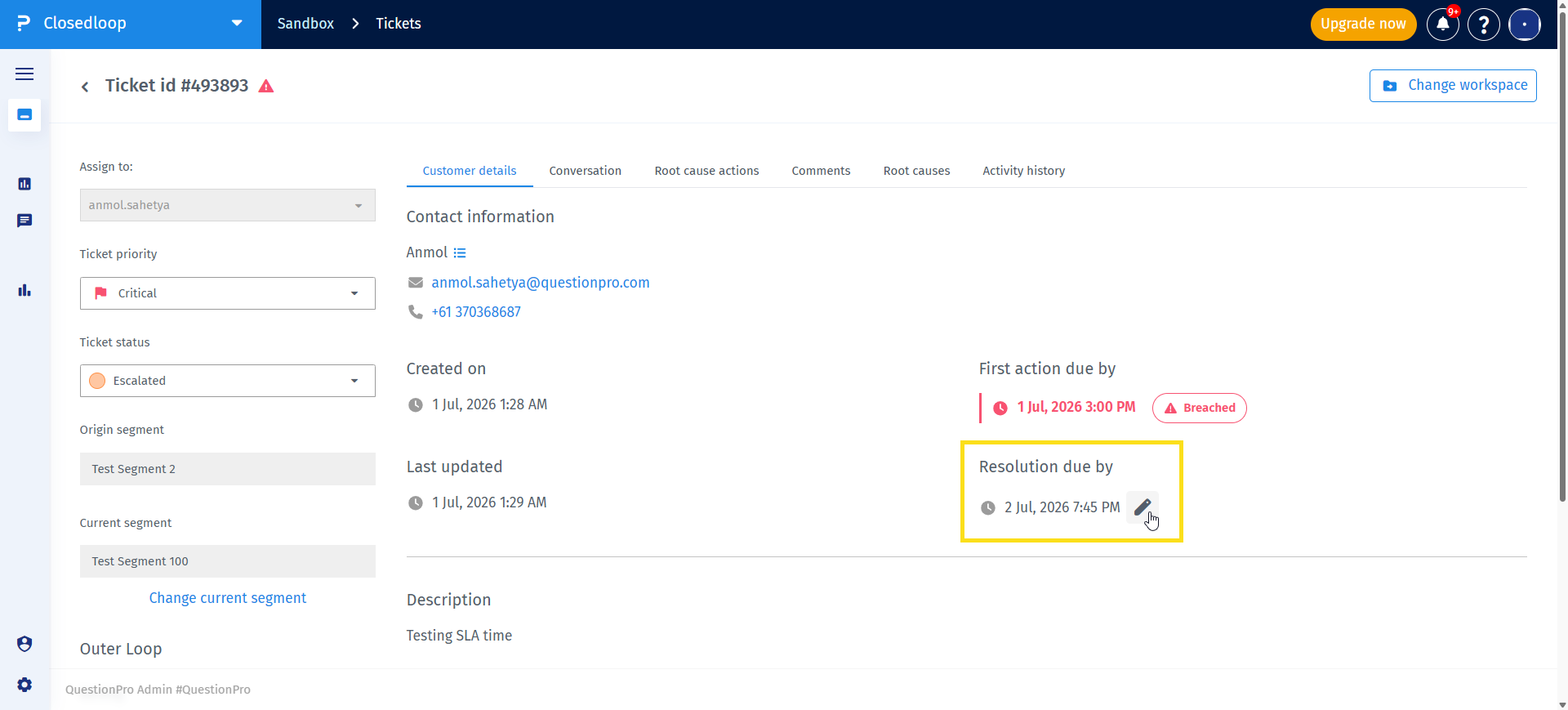Open the user profile avatar
Screen dimensions: 1568x710
pyautogui.click(x=1525, y=24)
